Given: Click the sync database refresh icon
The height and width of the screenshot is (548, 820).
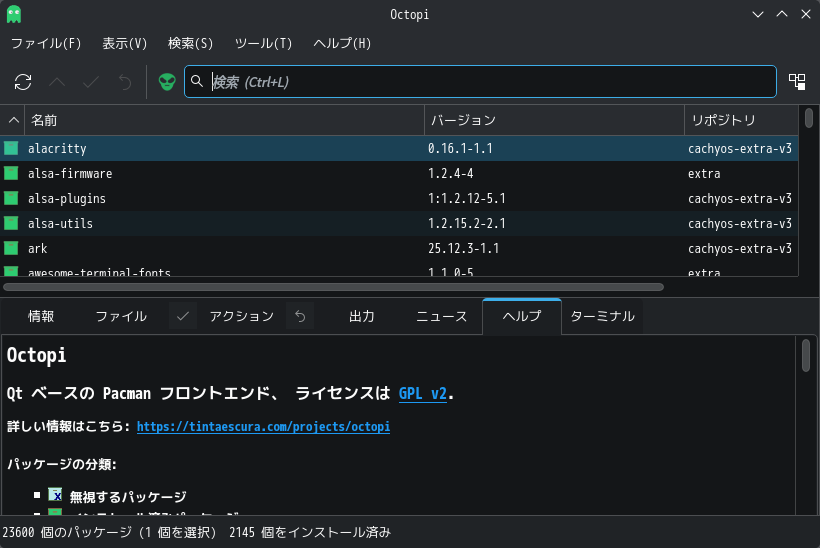Looking at the screenshot, I should click(x=23, y=82).
